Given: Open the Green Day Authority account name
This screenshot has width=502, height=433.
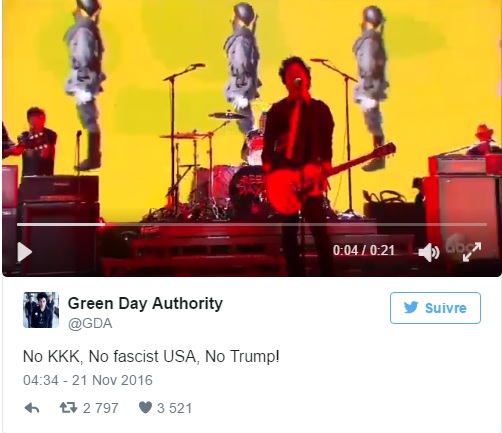Looking at the screenshot, I should [x=145, y=304].
